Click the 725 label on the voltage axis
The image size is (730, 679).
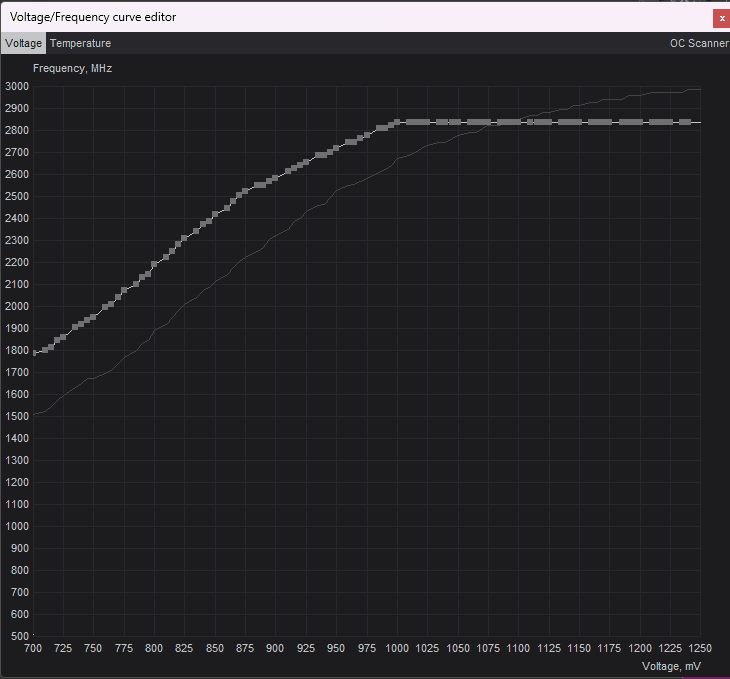coord(63,648)
